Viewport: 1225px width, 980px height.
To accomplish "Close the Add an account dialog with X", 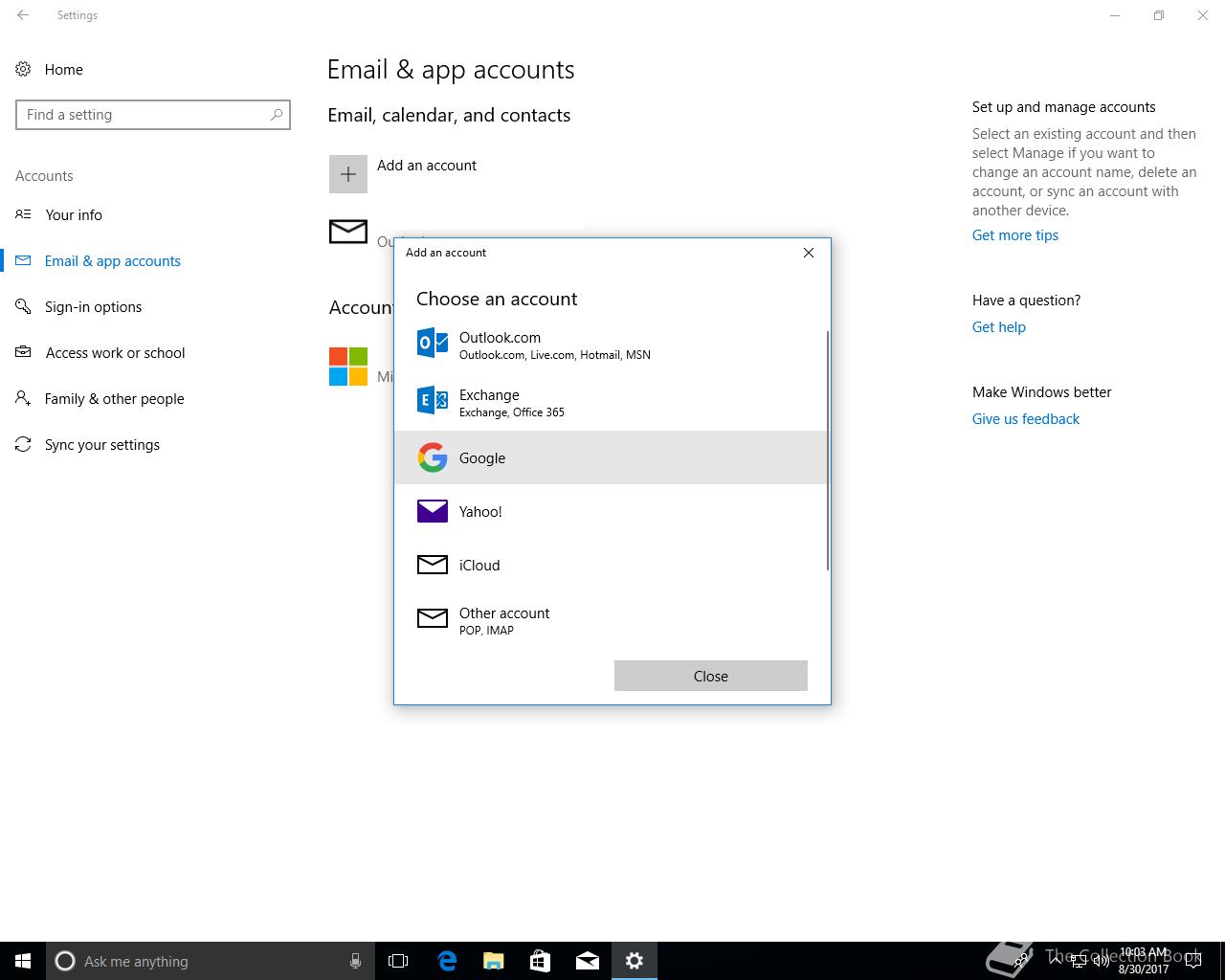I will (809, 253).
